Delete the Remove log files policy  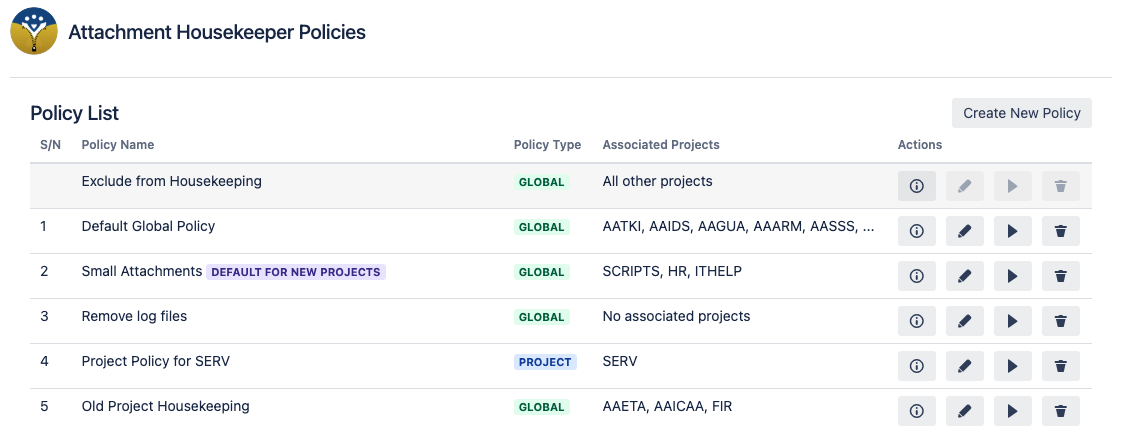tap(1060, 321)
